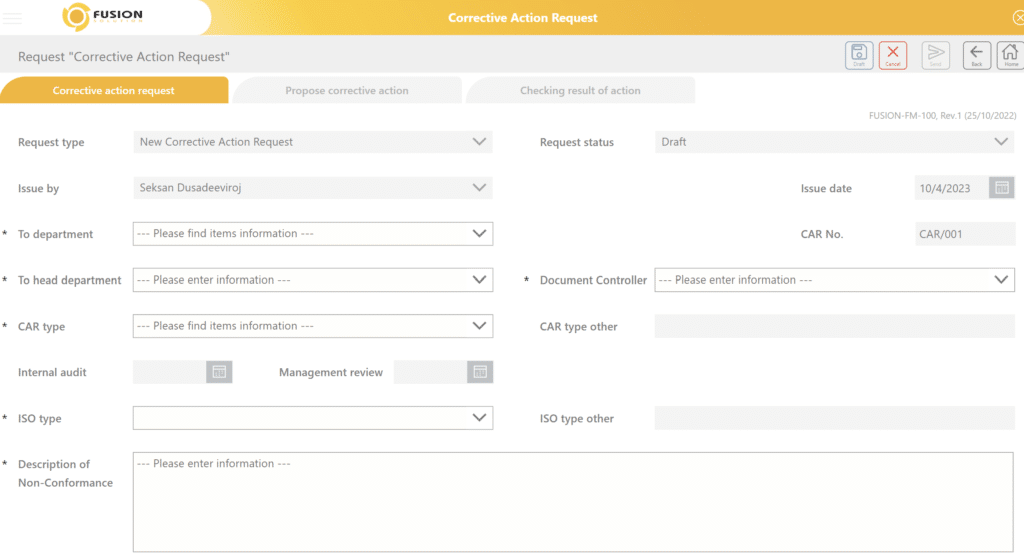Screen dimensions: 1024x557
Task: Click the ISO type other label
Action: (577, 419)
